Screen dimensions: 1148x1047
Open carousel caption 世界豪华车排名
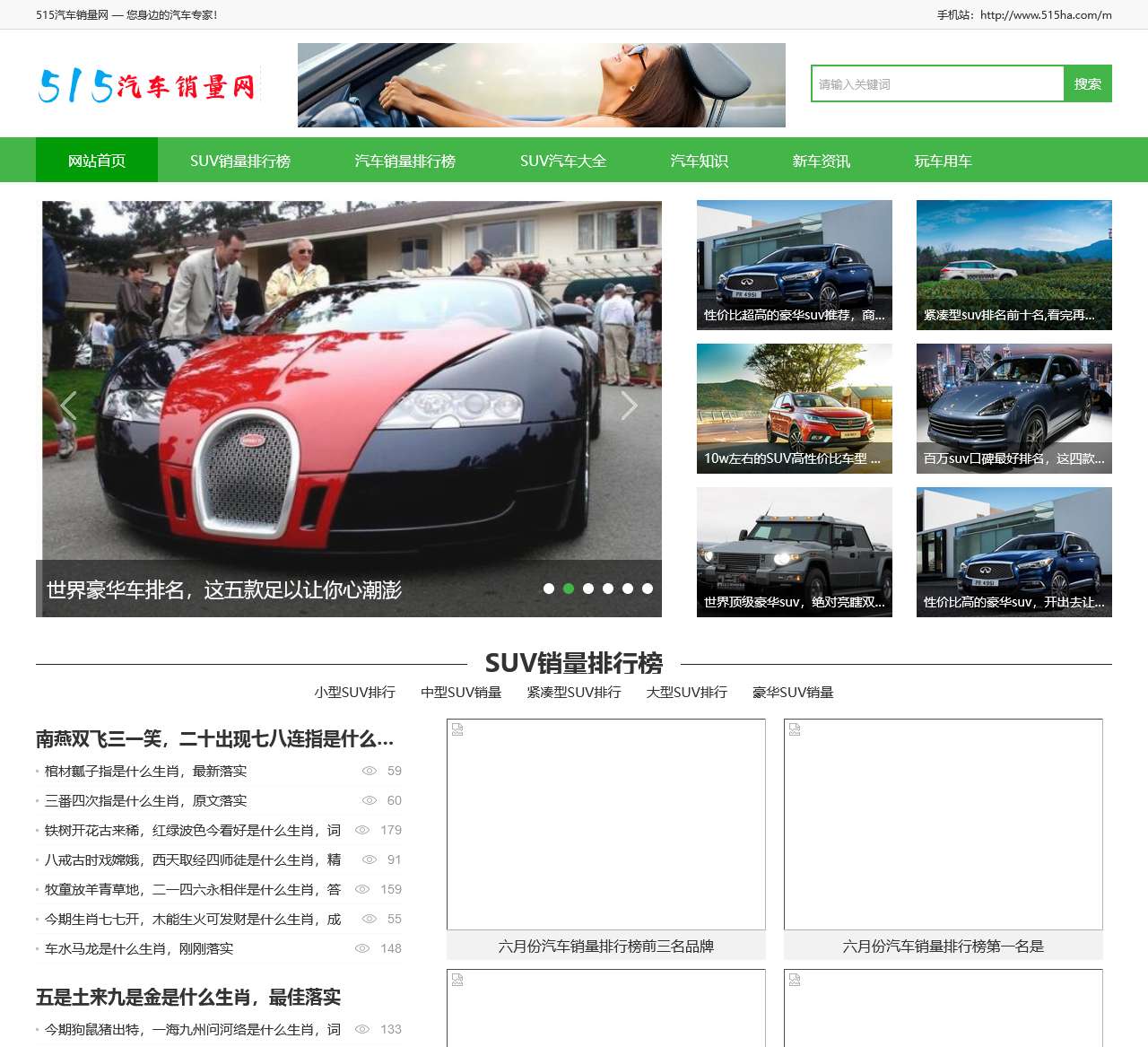[x=224, y=589]
